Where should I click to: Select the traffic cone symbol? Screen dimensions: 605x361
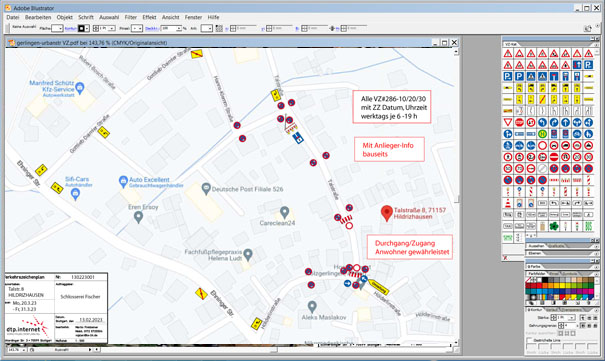(x=508, y=203)
